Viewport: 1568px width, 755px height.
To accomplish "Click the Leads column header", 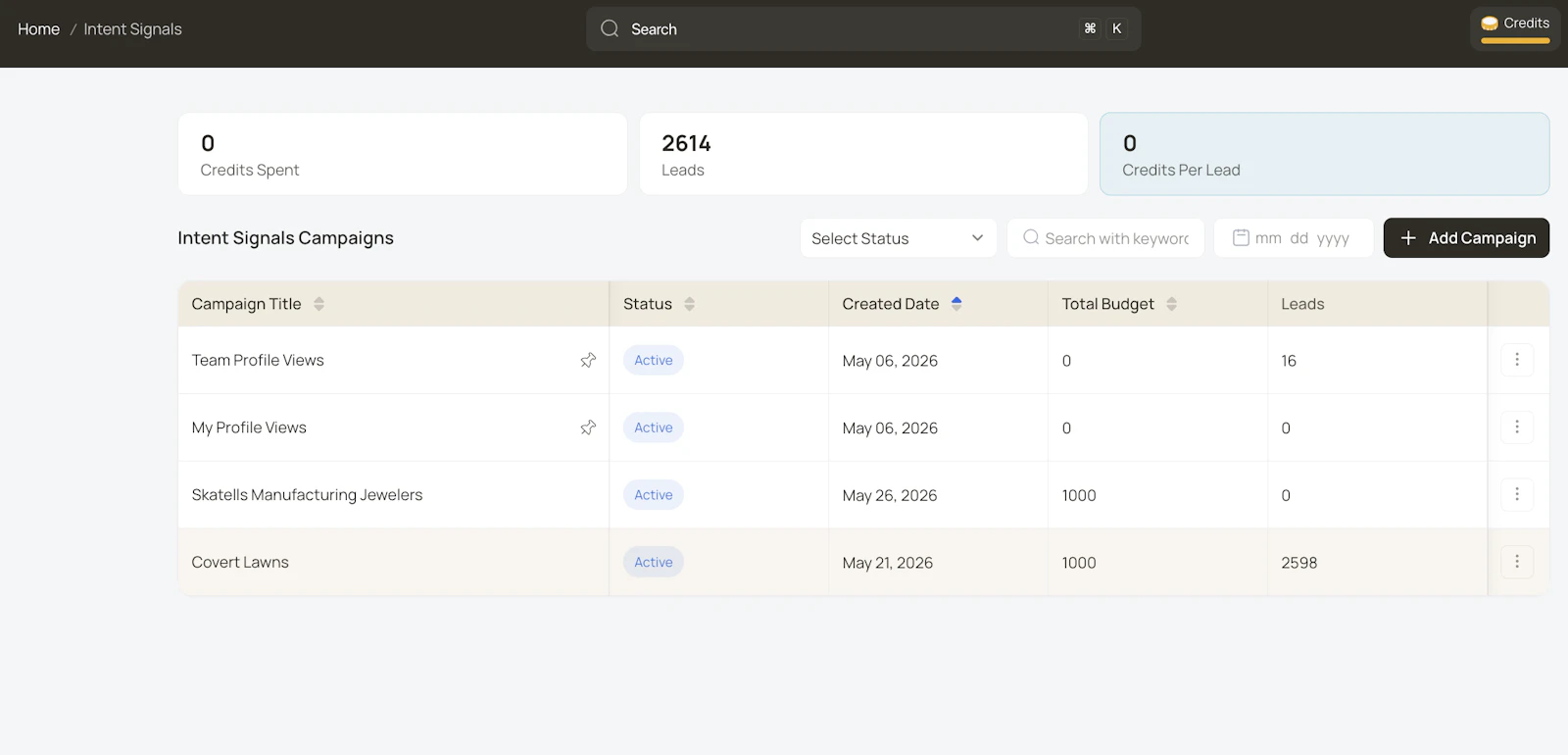I will click(1302, 304).
